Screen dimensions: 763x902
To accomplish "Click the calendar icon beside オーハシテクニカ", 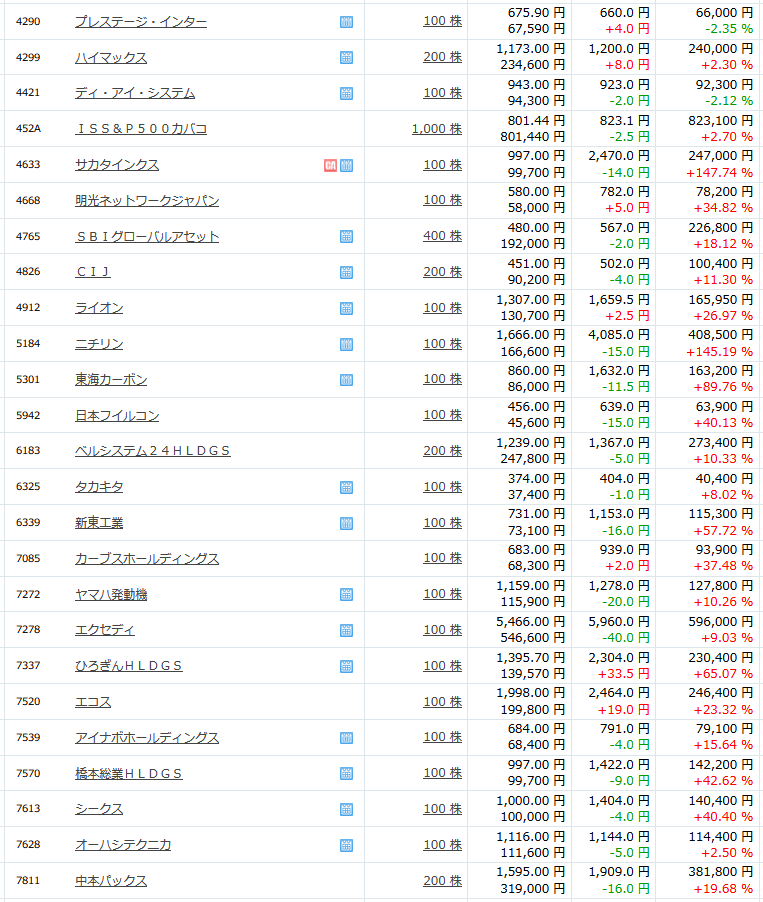I will (x=346, y=846).
